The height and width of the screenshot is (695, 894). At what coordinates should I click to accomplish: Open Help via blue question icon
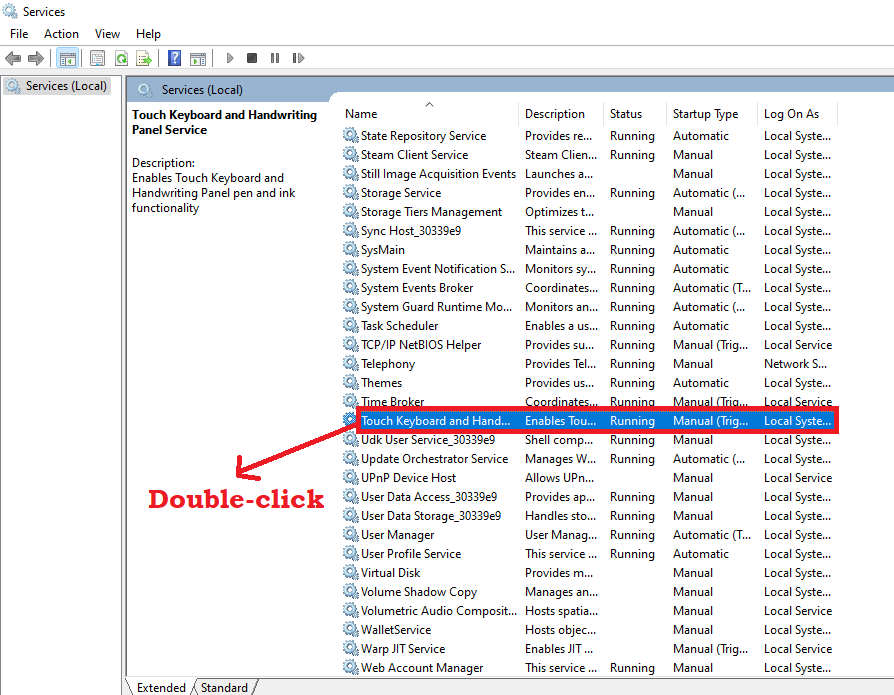coord(175,59)
